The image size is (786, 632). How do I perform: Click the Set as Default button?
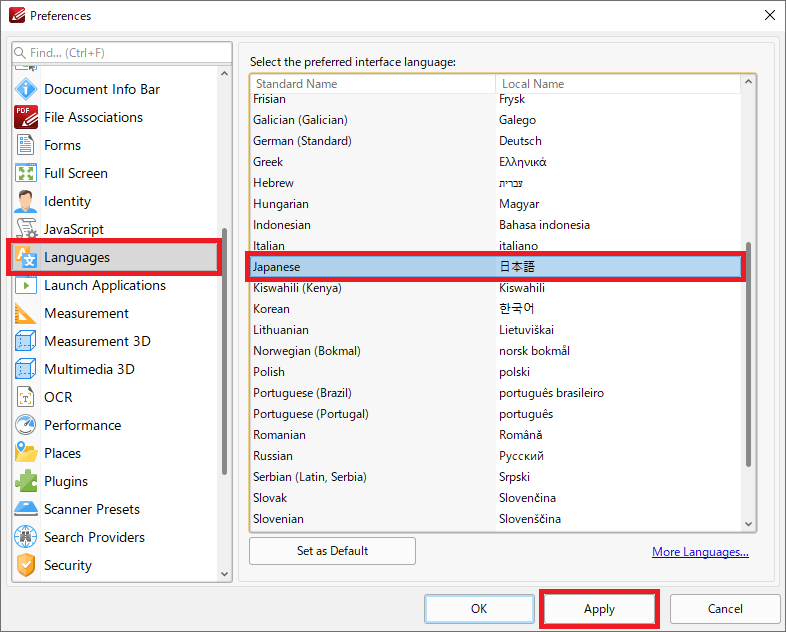[x=332, y=551]
